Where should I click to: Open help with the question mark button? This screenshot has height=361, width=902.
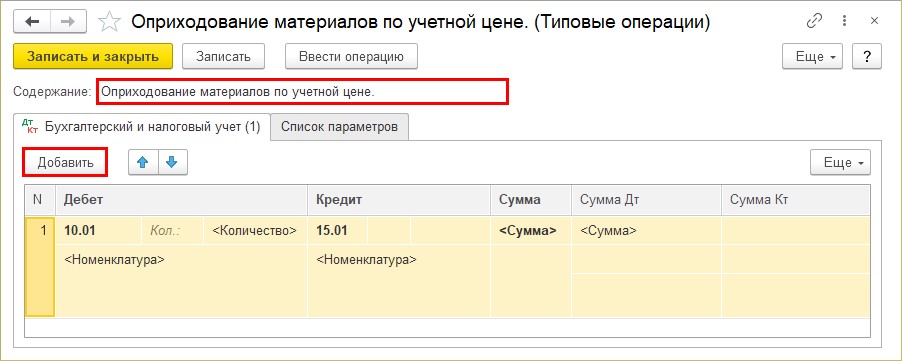(x=866, y=57)
